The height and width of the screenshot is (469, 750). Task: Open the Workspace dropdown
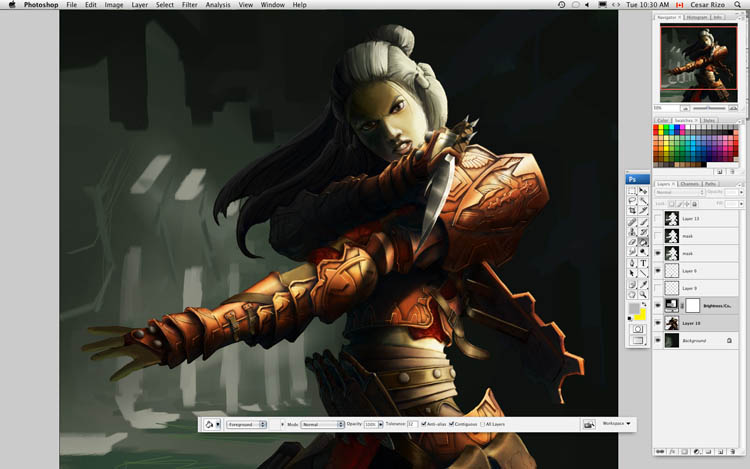(616, 424)
